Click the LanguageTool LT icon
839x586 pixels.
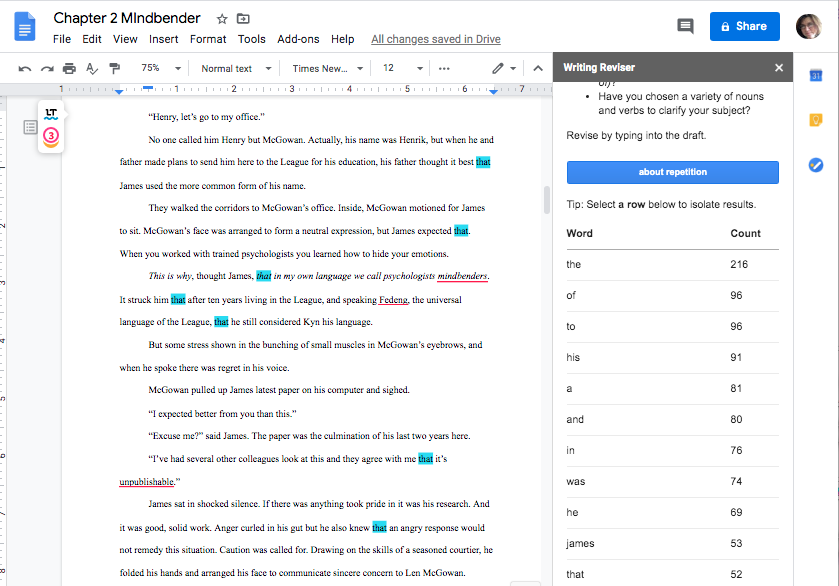click(x=51, y=115)
